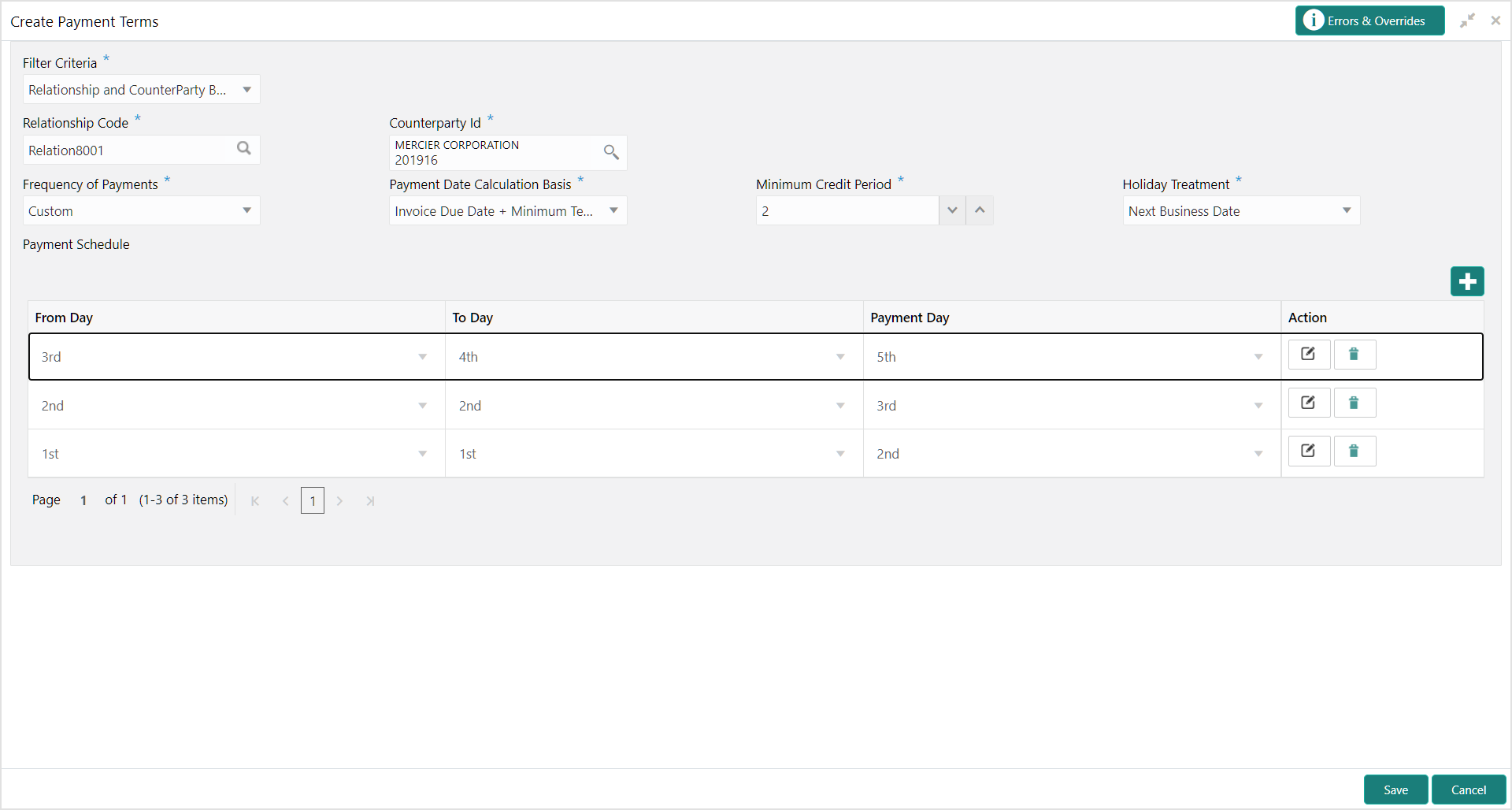
Task: Click the Cancel button
Action: tap(1469, 790)
